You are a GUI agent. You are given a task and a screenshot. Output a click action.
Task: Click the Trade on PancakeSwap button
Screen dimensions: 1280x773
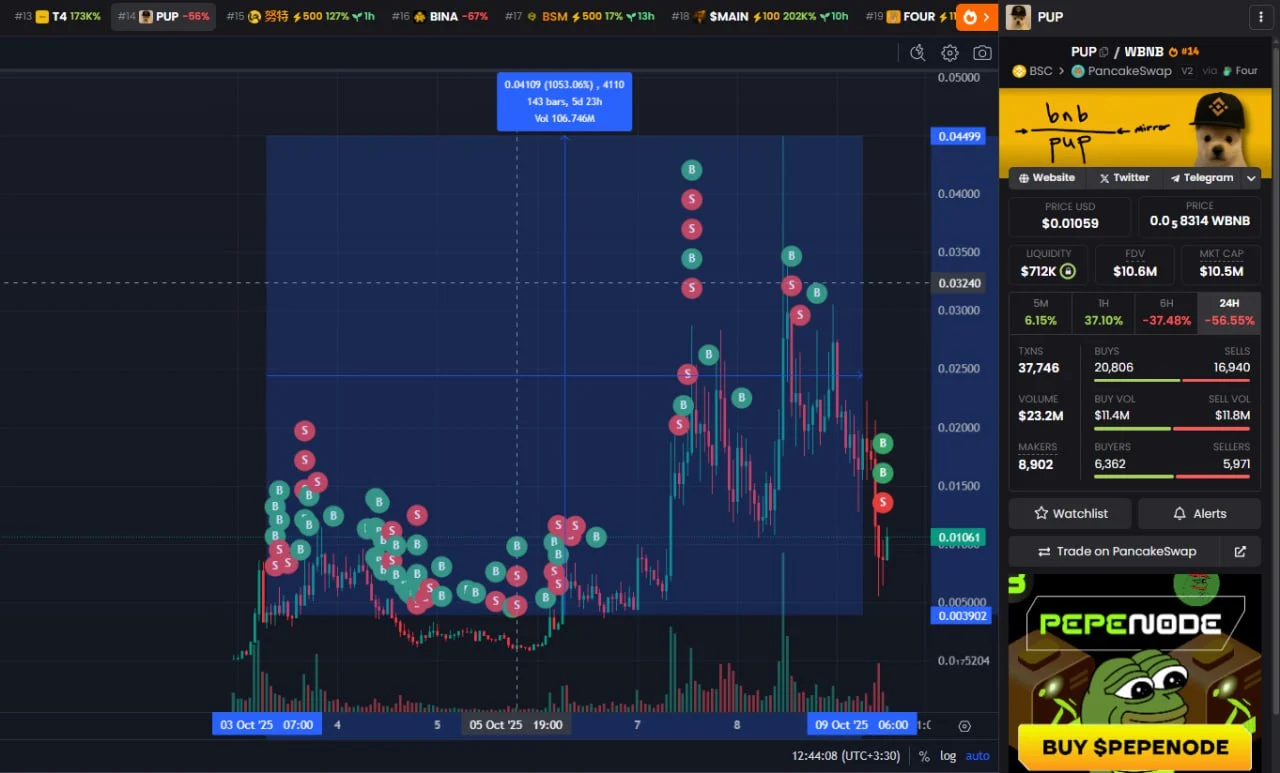(1116, 551)
